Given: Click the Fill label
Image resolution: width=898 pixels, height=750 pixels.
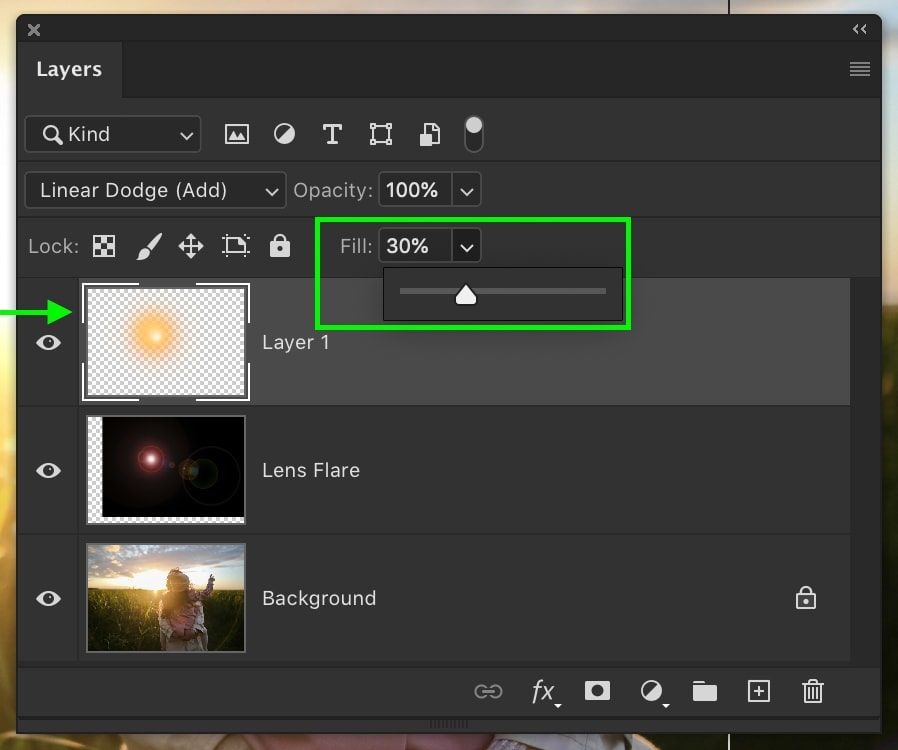Looking at the screenshot, I should coord(356,246).
